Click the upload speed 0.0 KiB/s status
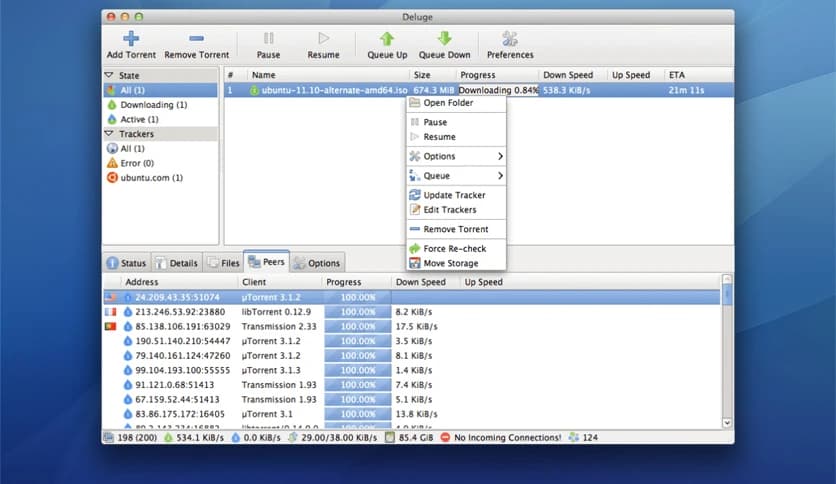836x484 pixels. 256,438
